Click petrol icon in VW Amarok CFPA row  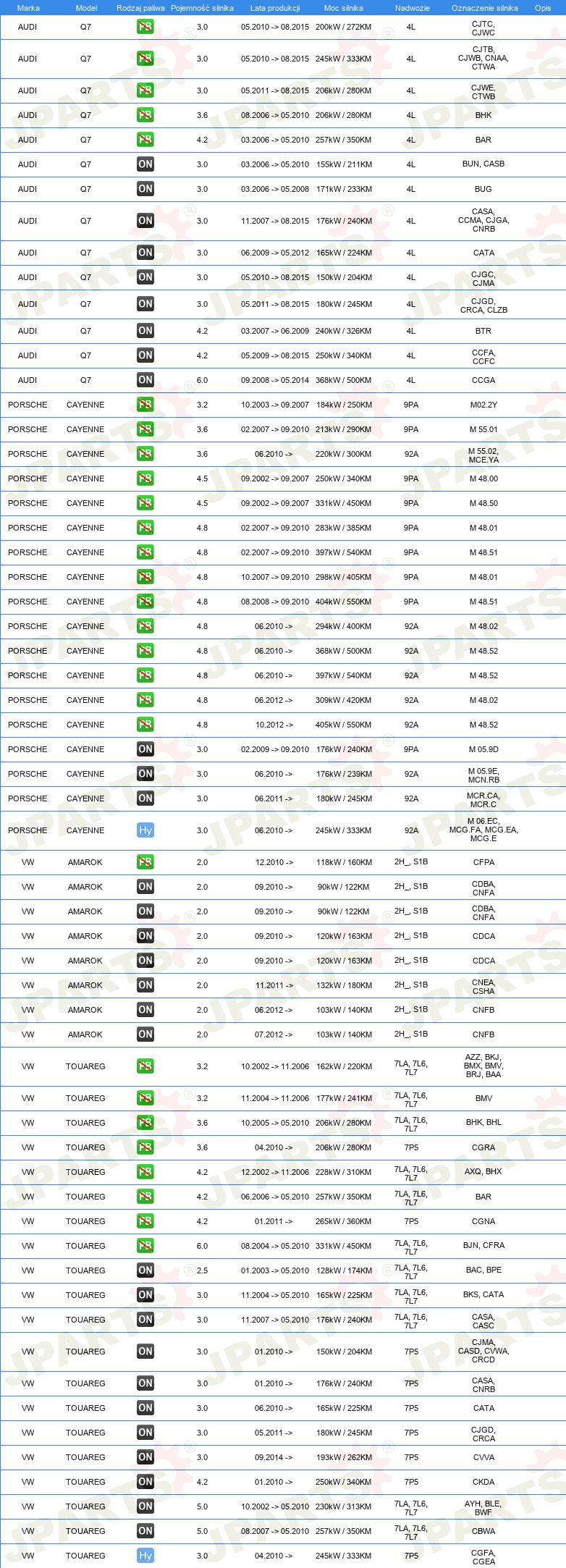[x=145, y=862]
